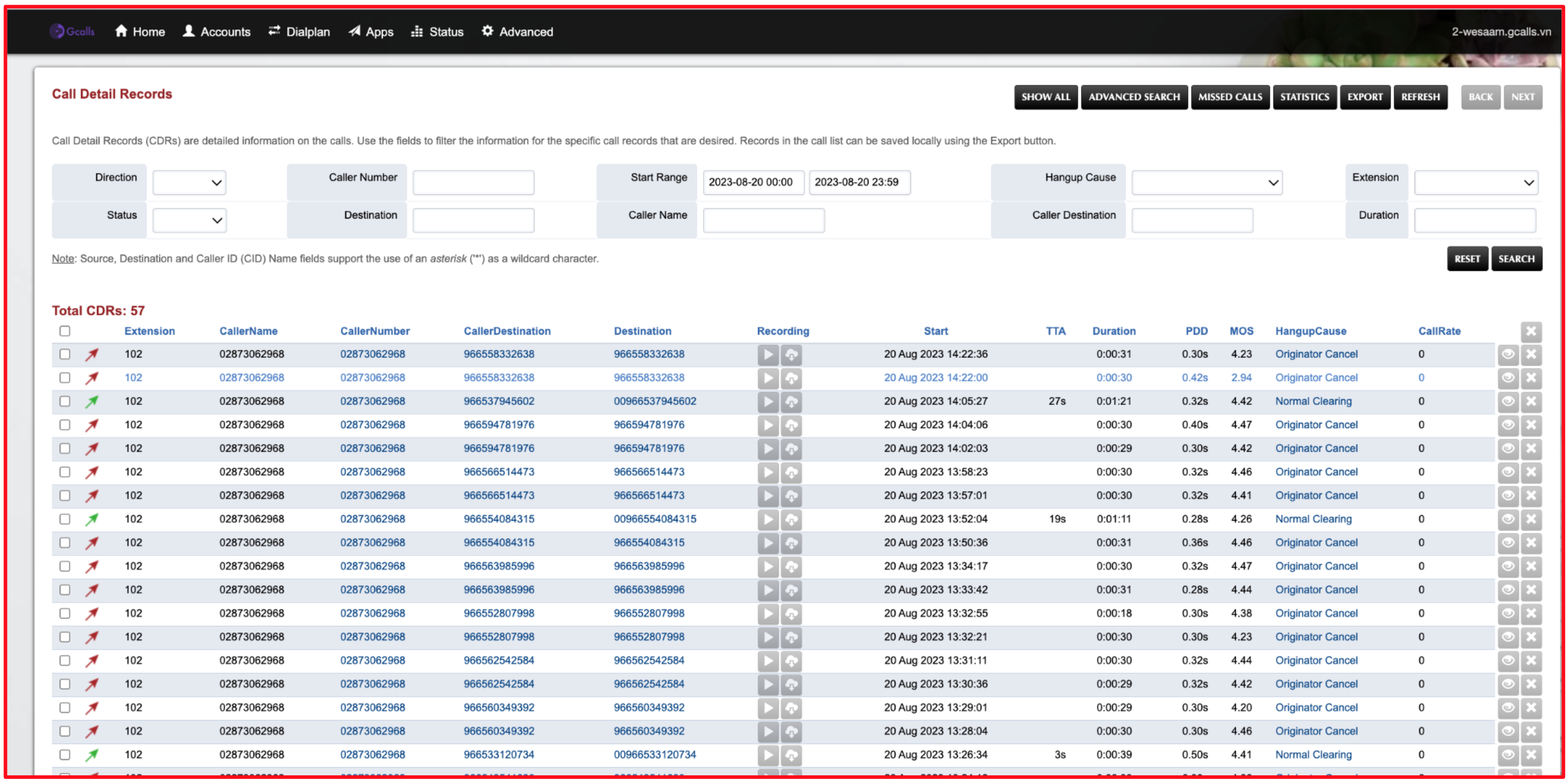
Task: Check the select-all records checkbox
Action: [x=65, y=331]
